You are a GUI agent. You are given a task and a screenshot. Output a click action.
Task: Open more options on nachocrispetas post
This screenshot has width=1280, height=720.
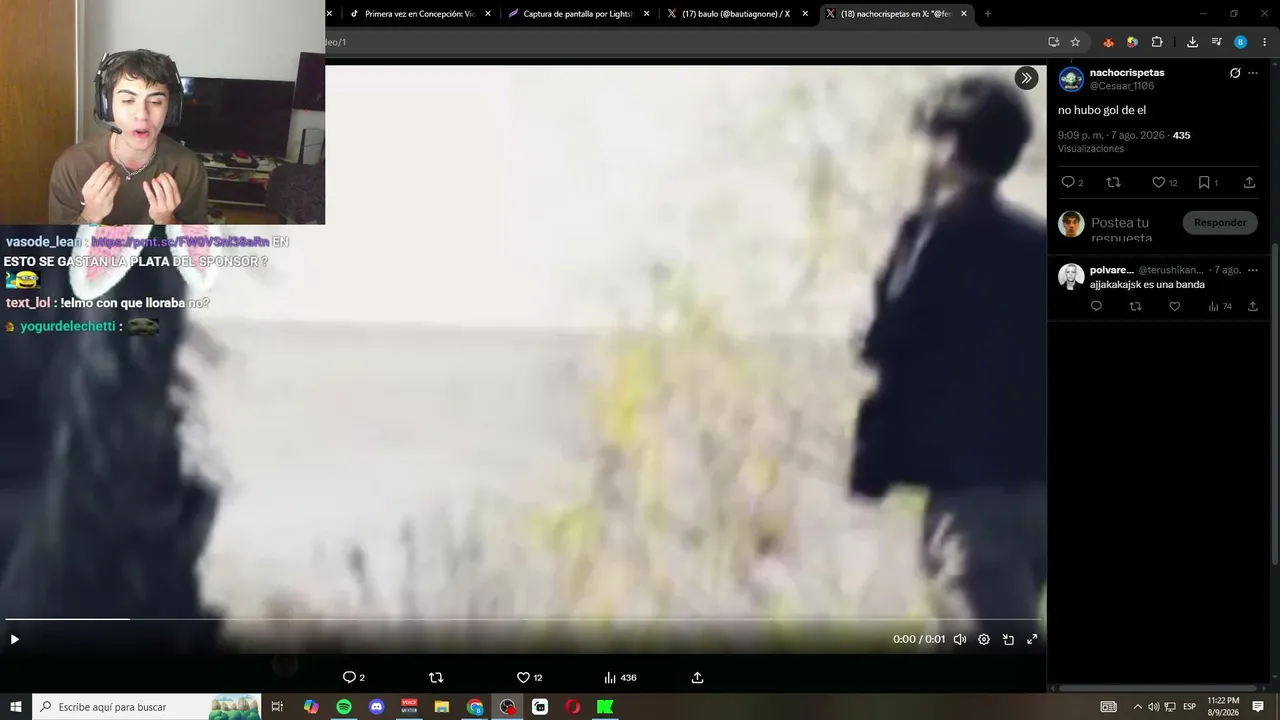pyautogui.click(x=1253, y=73)
